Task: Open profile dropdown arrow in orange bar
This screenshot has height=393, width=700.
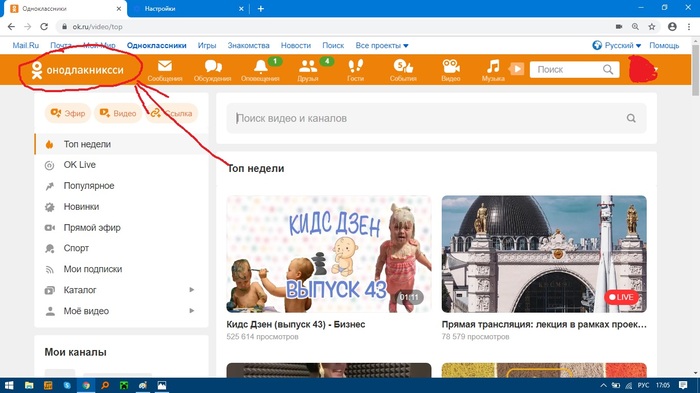Action: [x=656, y=69]
